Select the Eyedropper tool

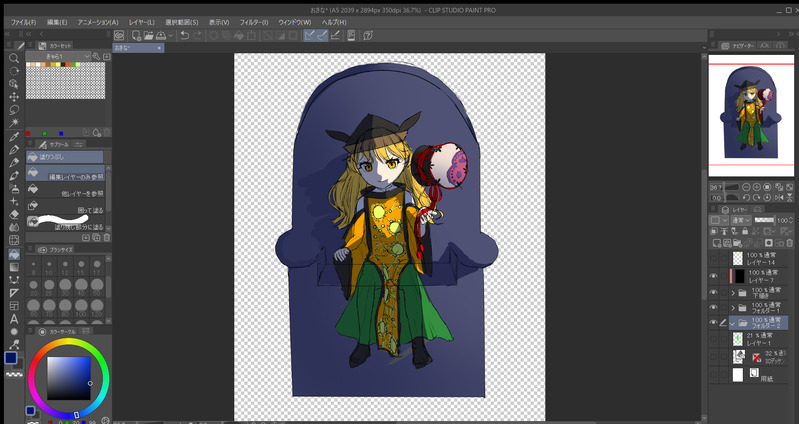click(x=14, y=135)
